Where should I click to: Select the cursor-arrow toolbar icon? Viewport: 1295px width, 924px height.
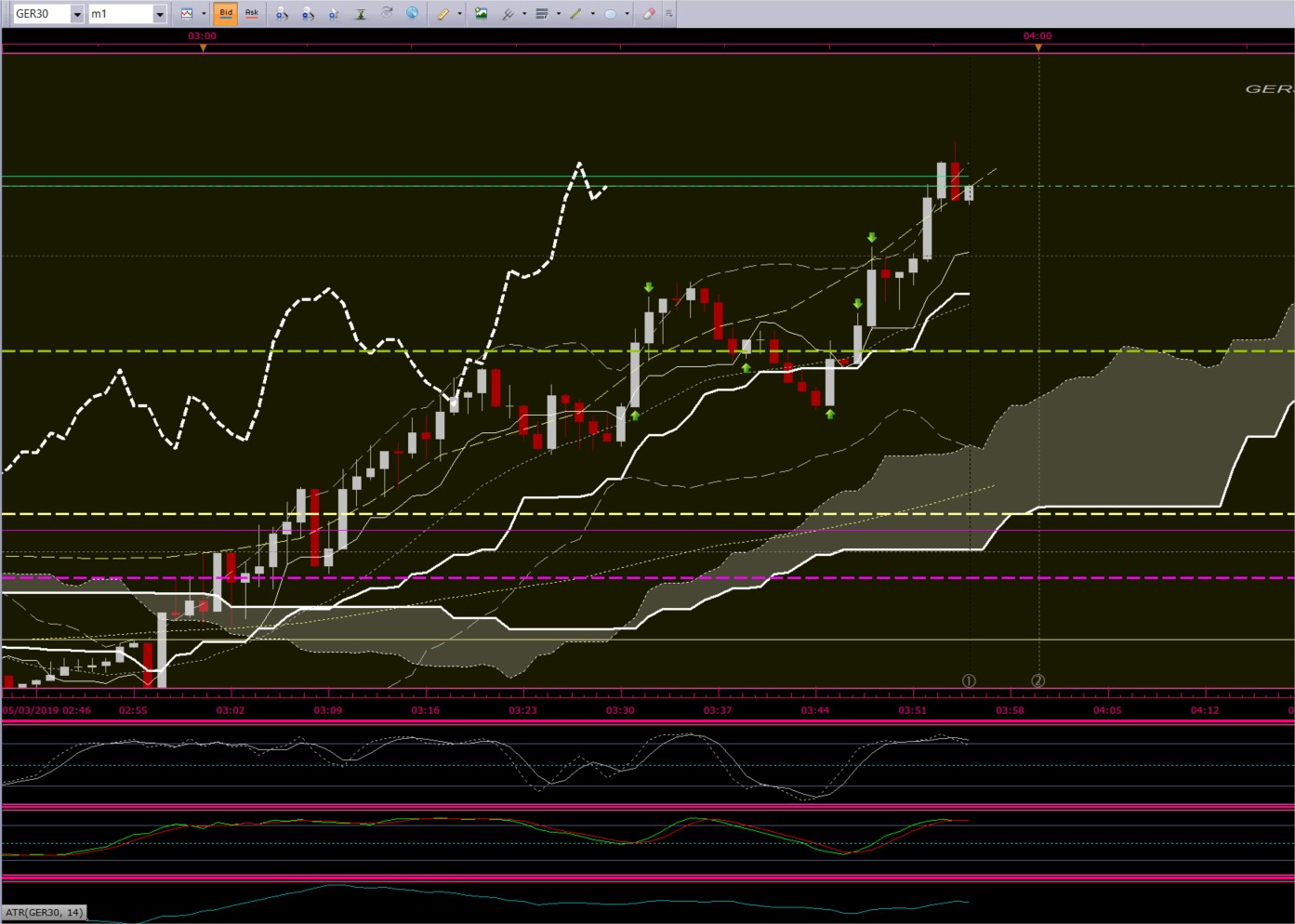pos(334,14)
